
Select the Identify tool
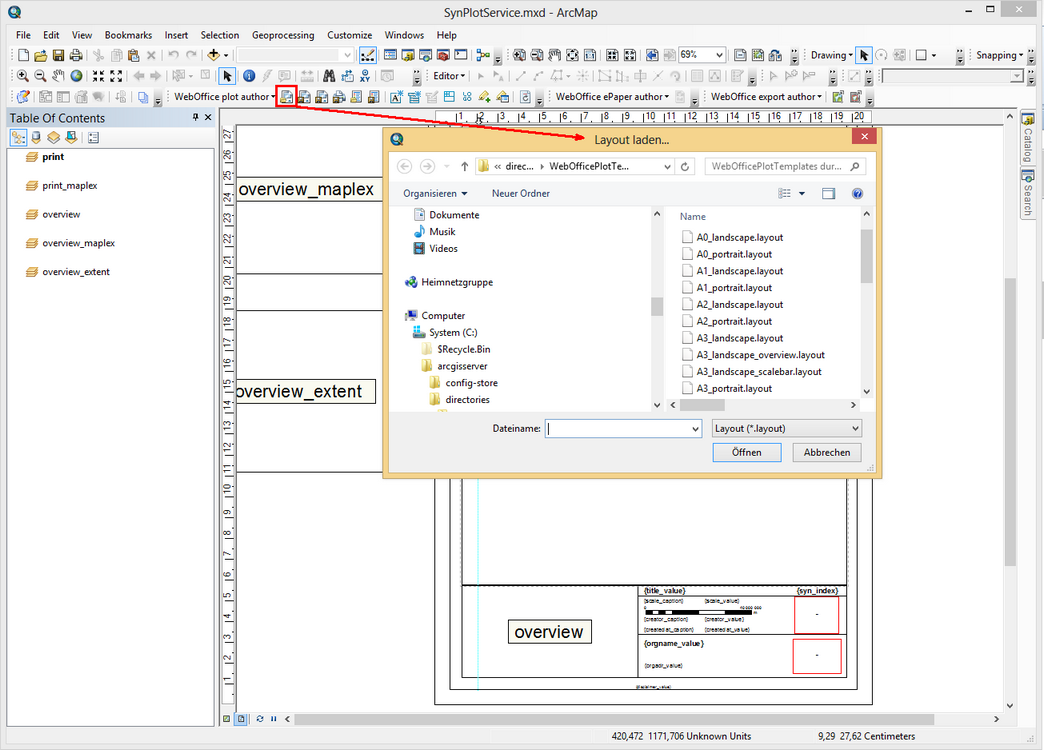[249, 74]
